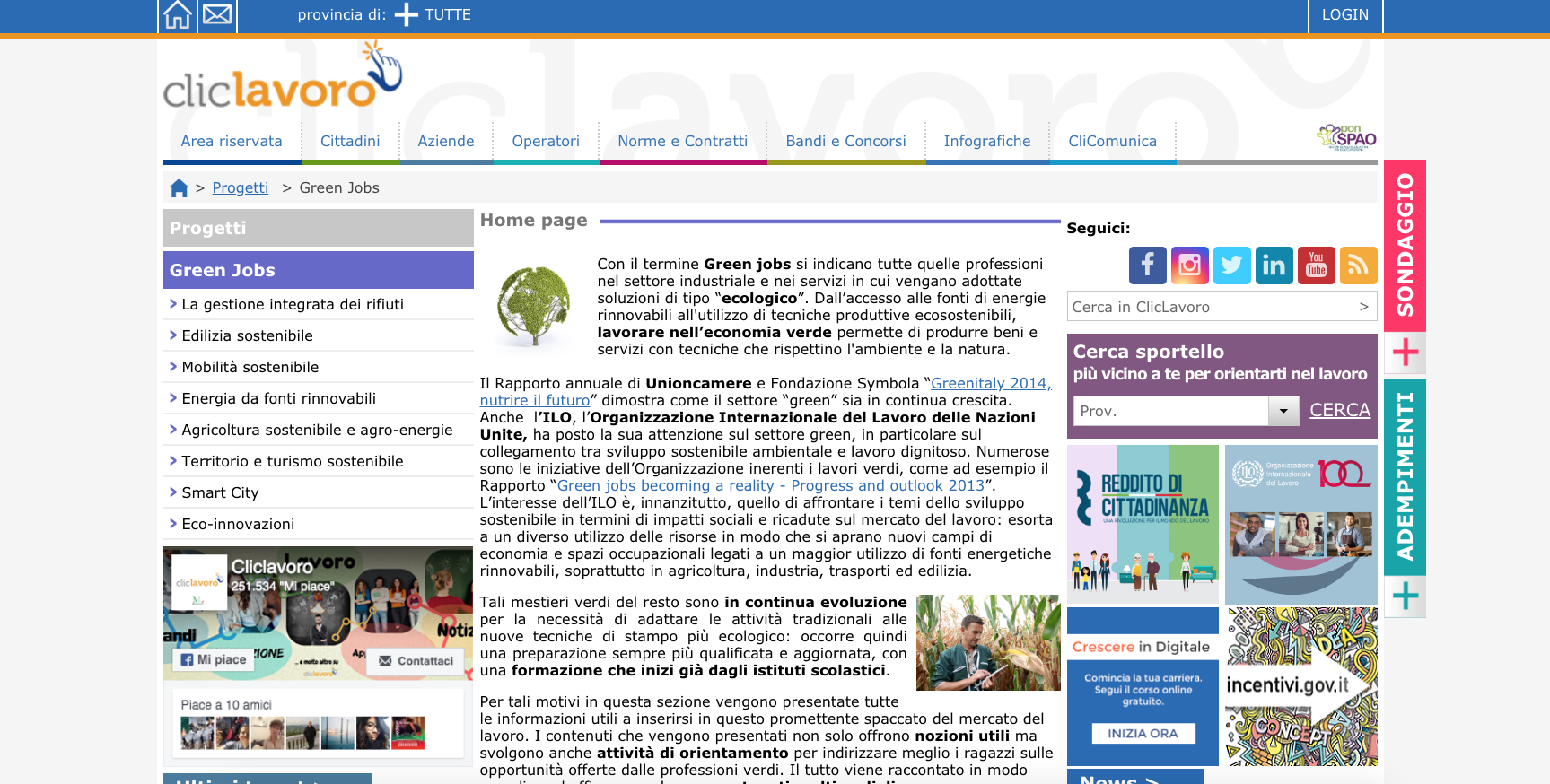Expand the SONDAGGIO plus button
Screen dimensions: 1550x784
click(1405, 353)
